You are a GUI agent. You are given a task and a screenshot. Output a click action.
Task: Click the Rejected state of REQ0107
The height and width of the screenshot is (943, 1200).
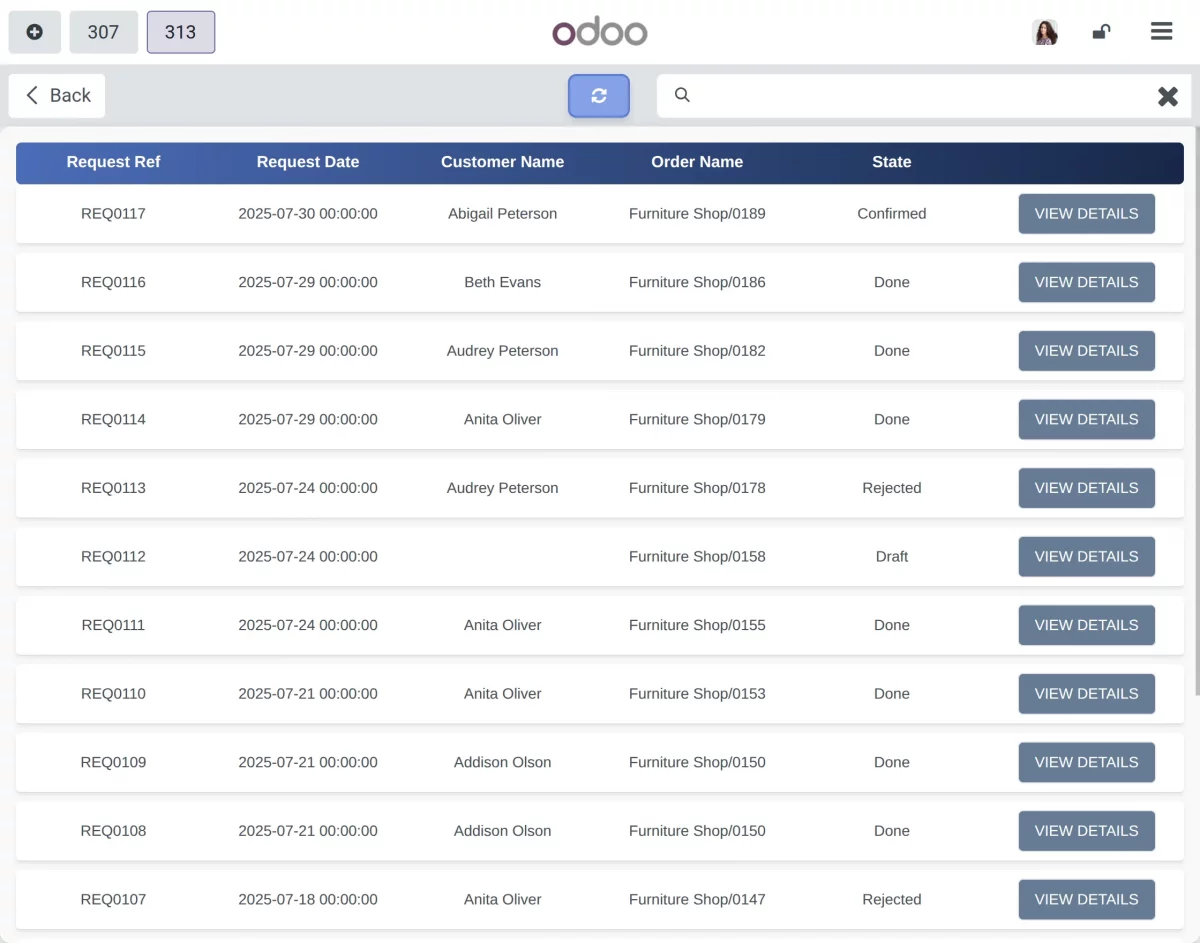[892, 899]
